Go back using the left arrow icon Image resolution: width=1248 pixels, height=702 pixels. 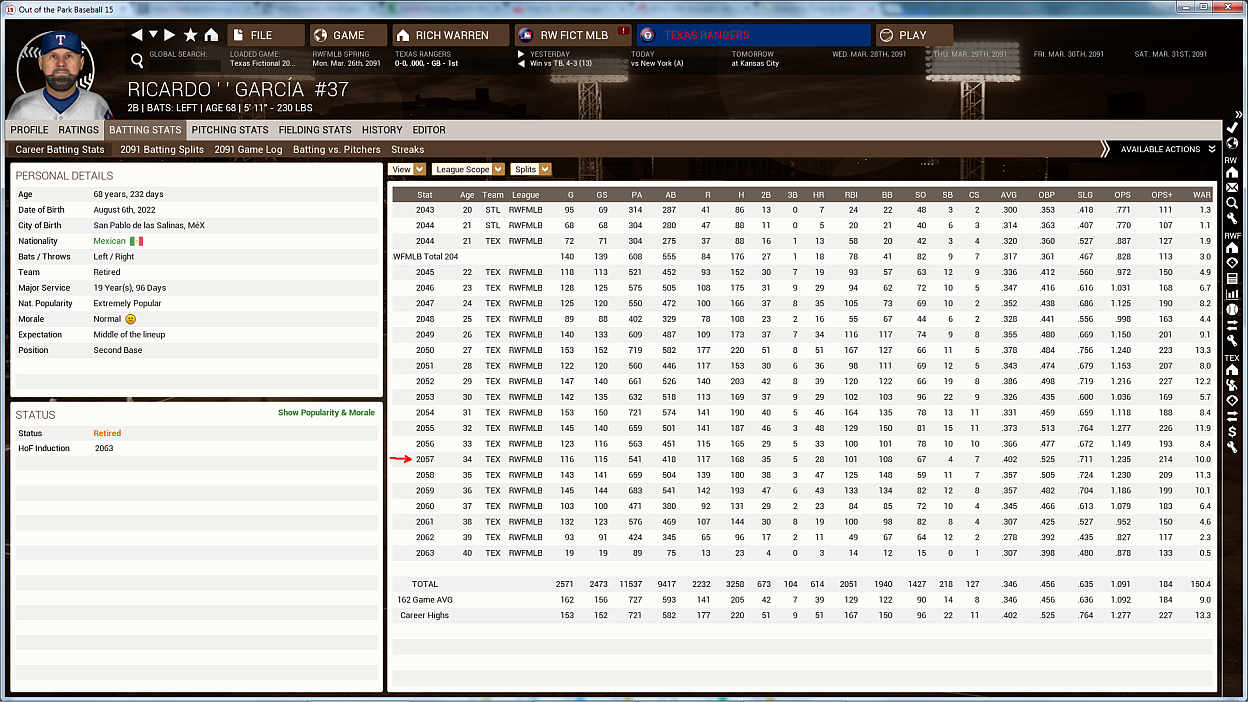137,35
